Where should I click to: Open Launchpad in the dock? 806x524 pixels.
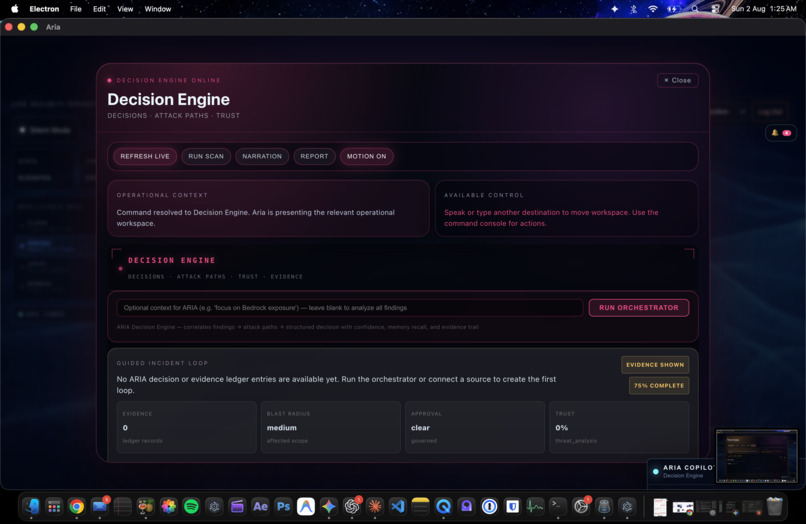54,507
